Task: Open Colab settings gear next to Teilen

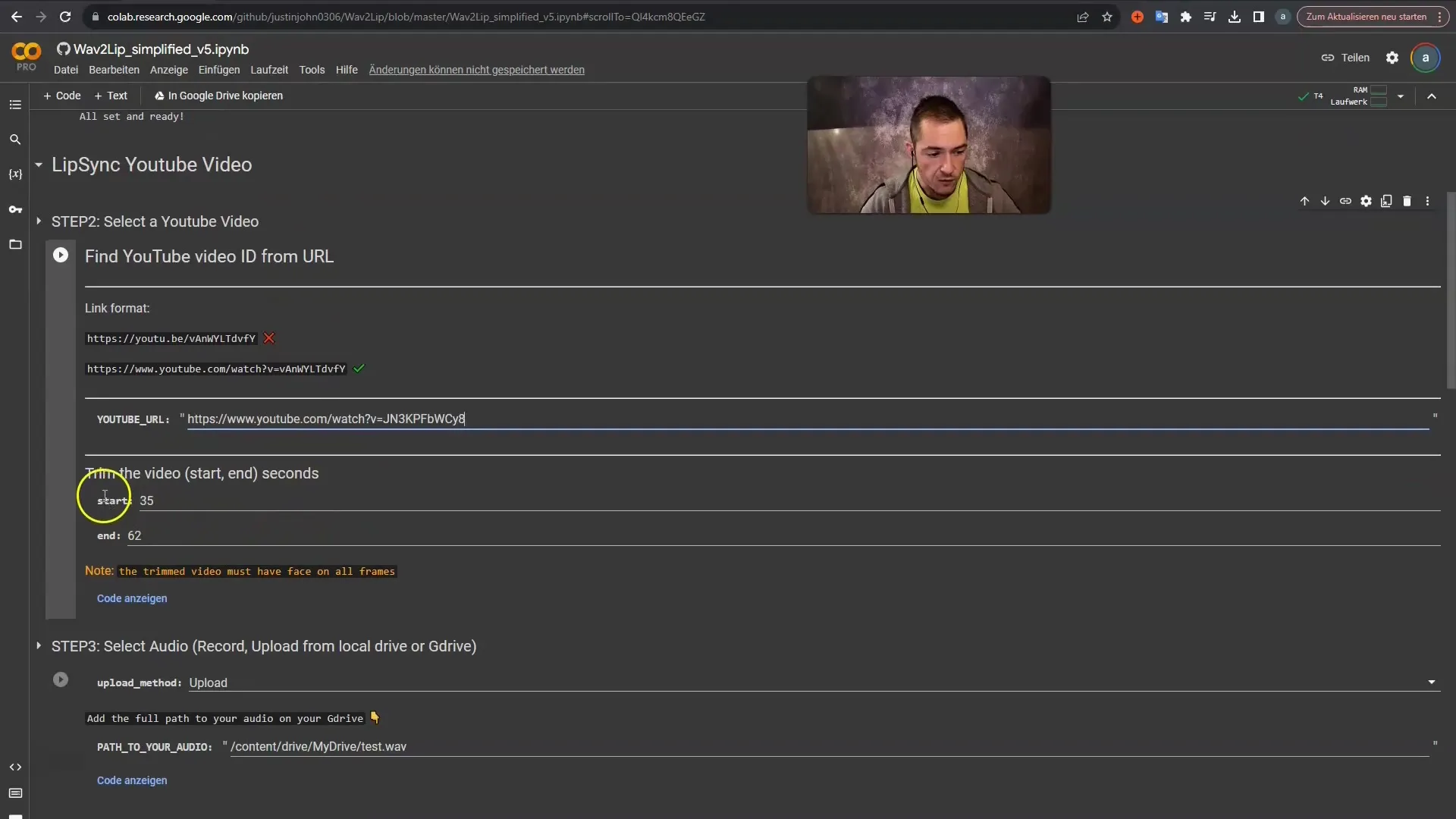Action: click(1392, 58)
